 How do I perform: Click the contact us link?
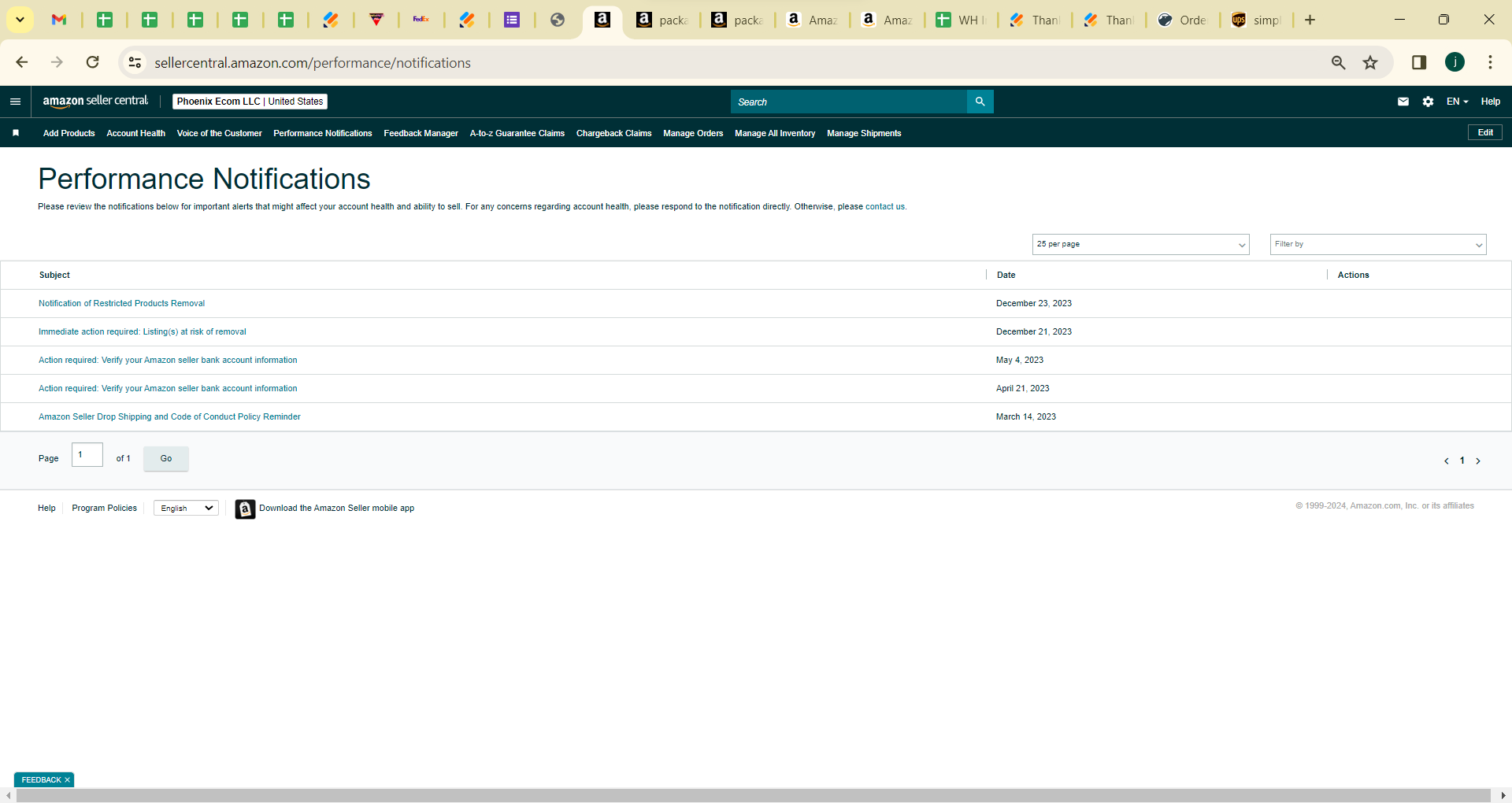pos(884,206)
